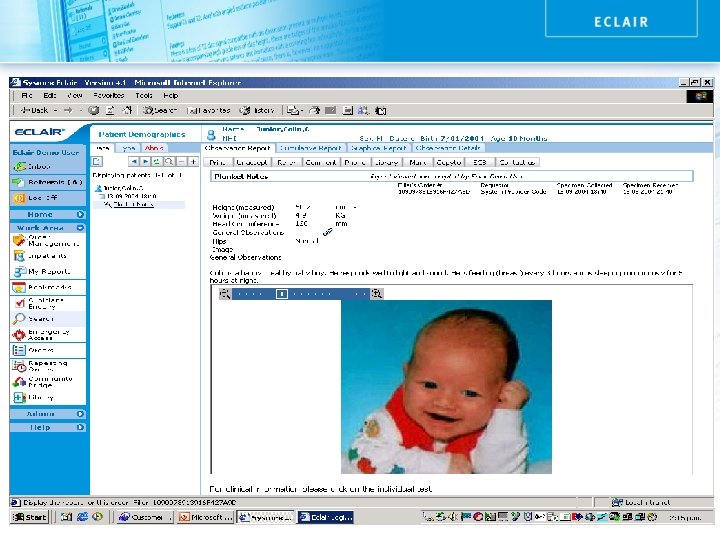This screenshot has height=540, width=720.
Task: Click the baby photo image
Action: [446, 387]
